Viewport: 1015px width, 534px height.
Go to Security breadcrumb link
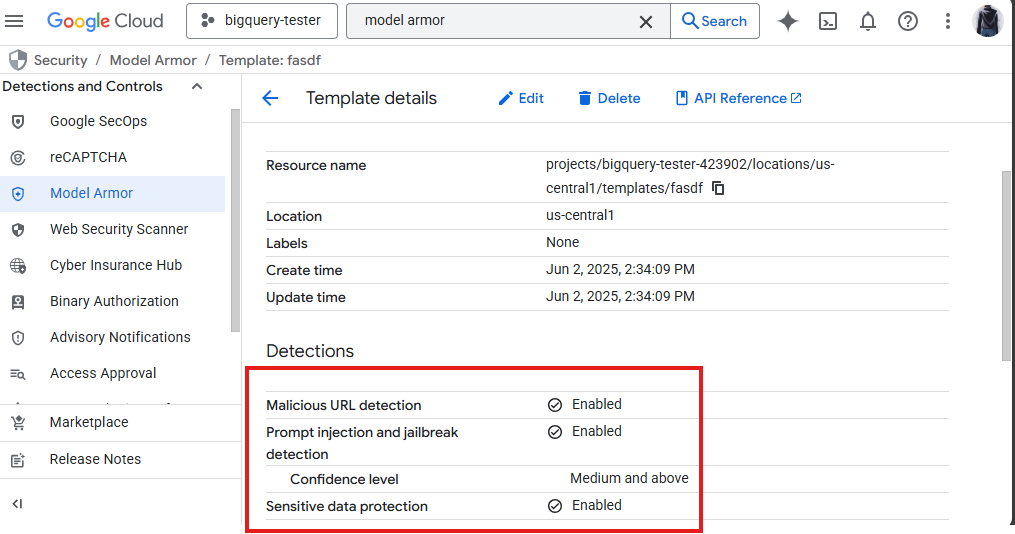60,60
